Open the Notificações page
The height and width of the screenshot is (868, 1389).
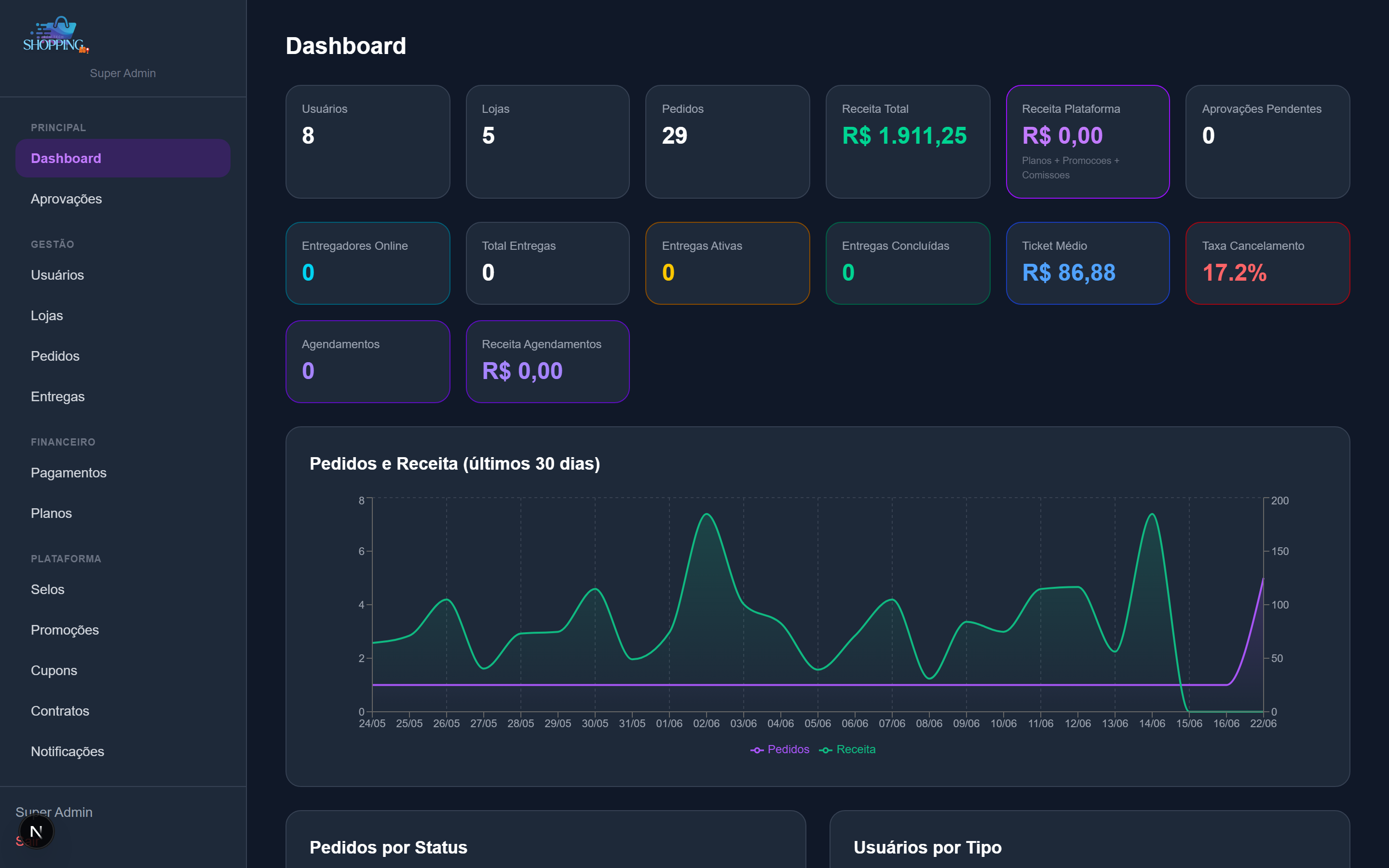click(x=123, y=751)
